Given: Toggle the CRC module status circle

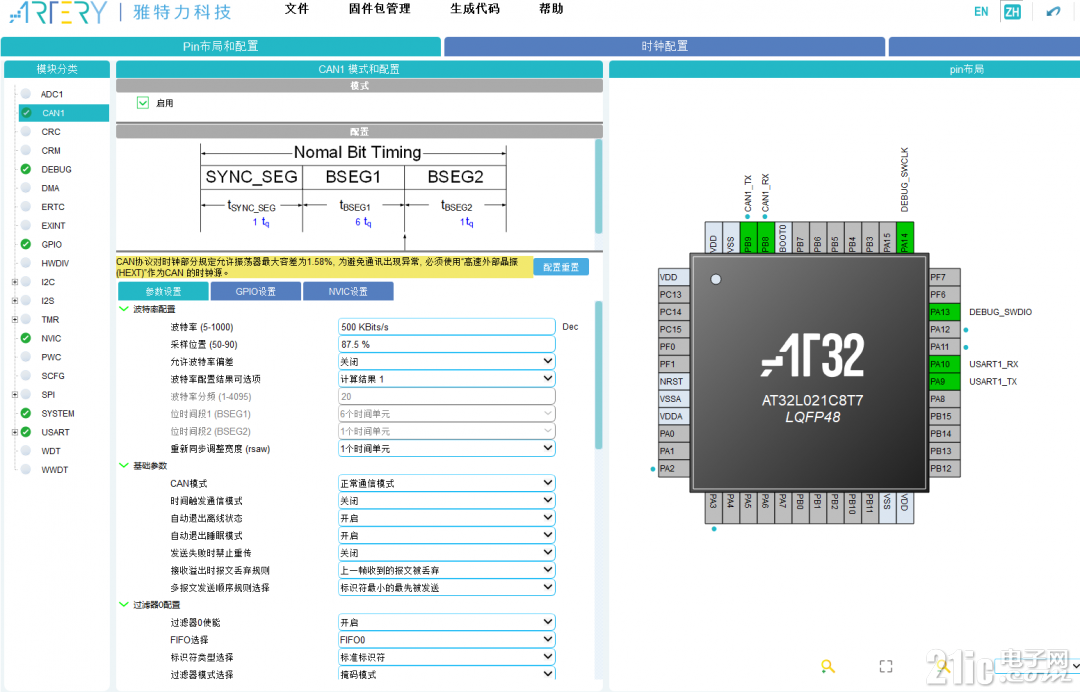Looking at the screenshot, I should tap(25, 132).
